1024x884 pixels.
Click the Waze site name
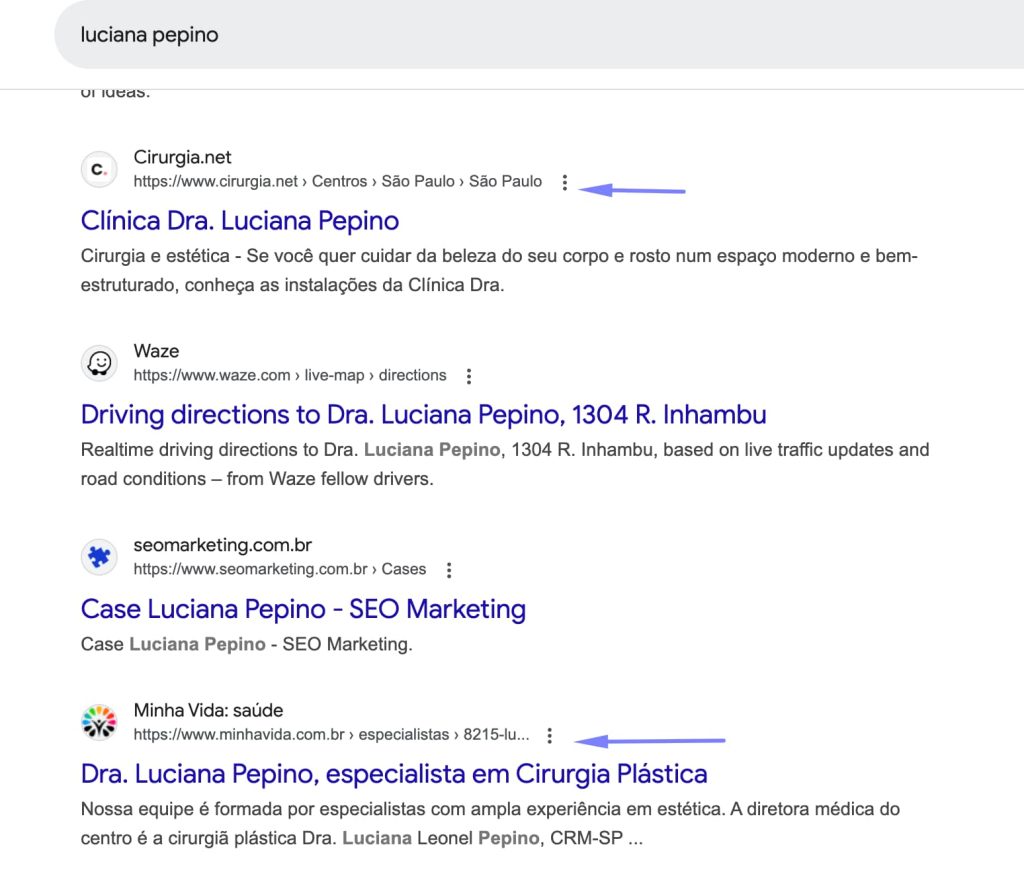(156, 351)
